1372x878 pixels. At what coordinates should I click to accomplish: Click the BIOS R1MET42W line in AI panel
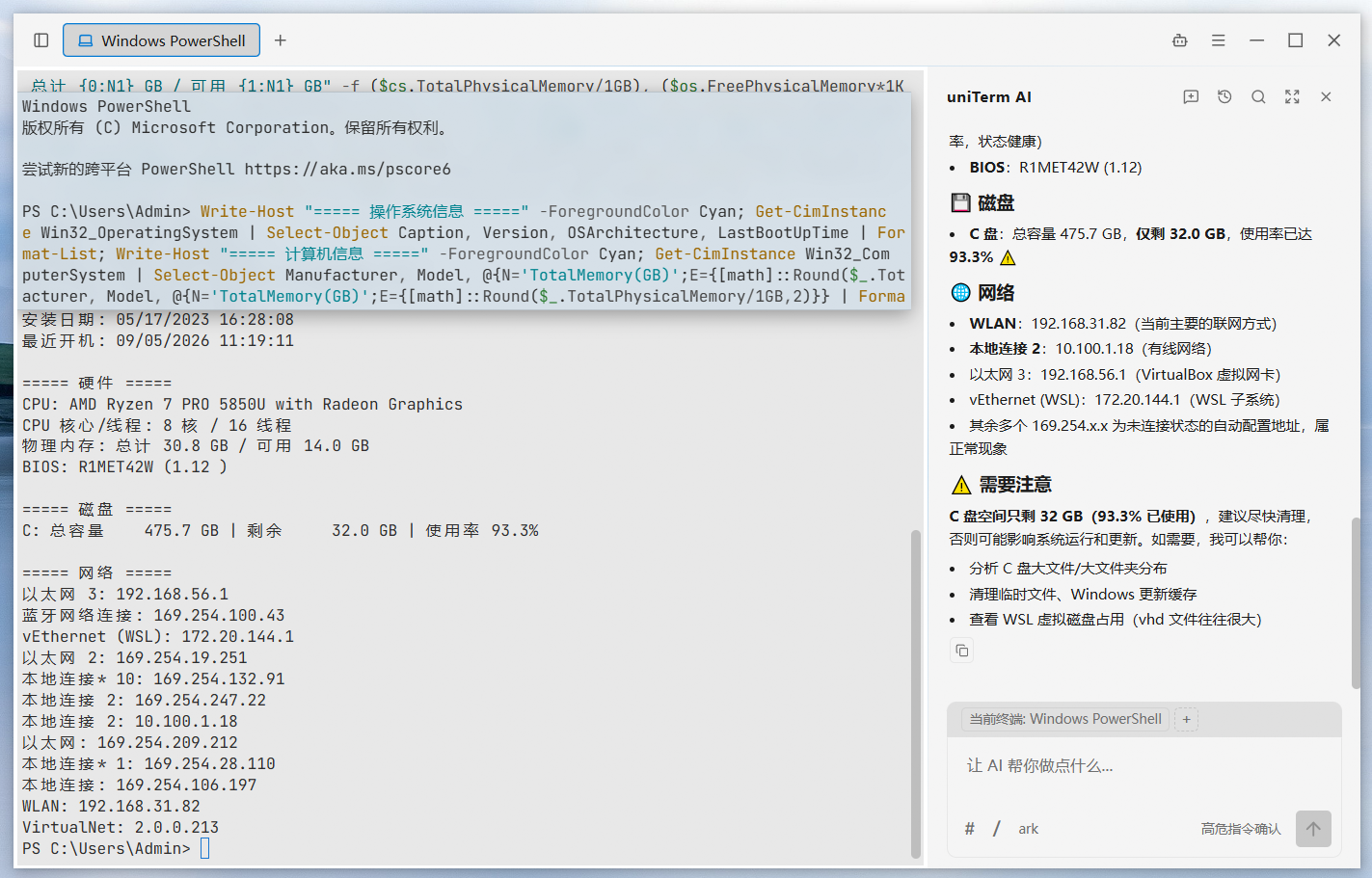point(1056,168)
